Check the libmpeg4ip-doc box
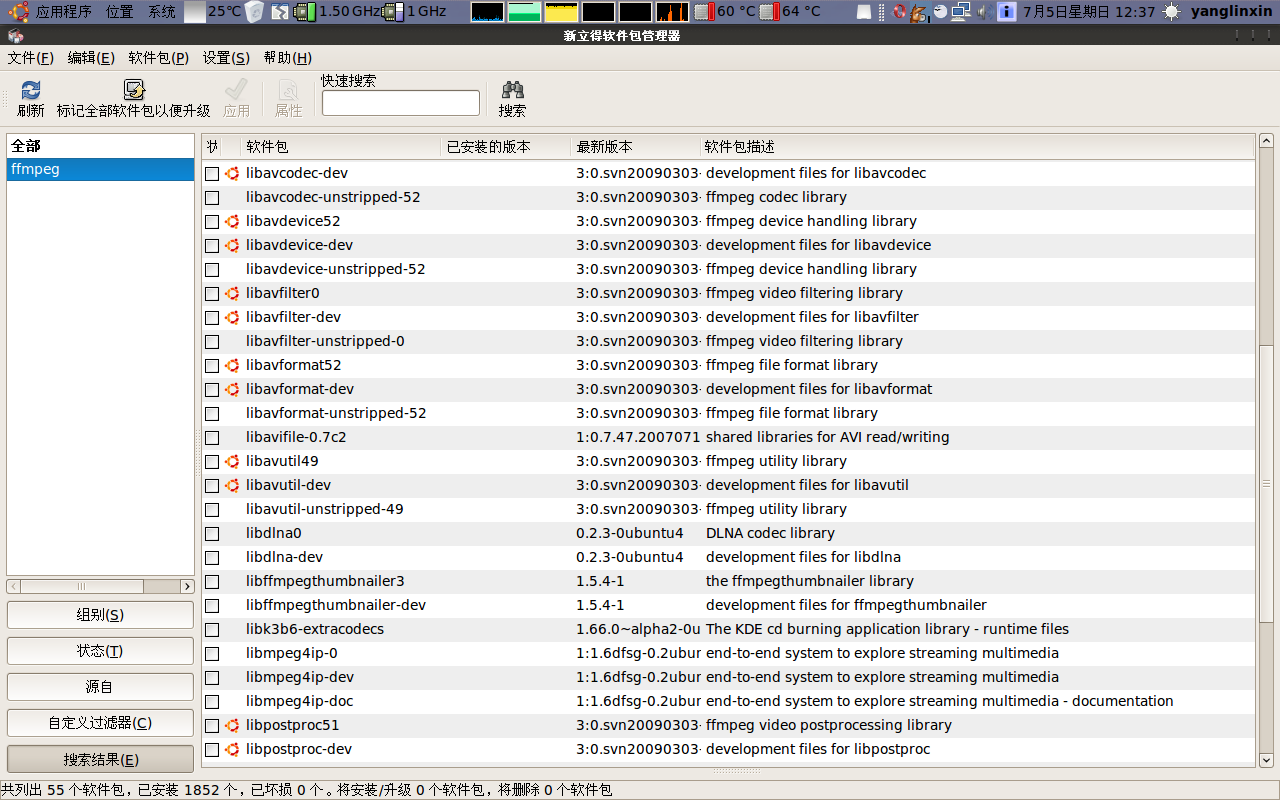This screenshot has width=1280, height=800. click(212, 702)
